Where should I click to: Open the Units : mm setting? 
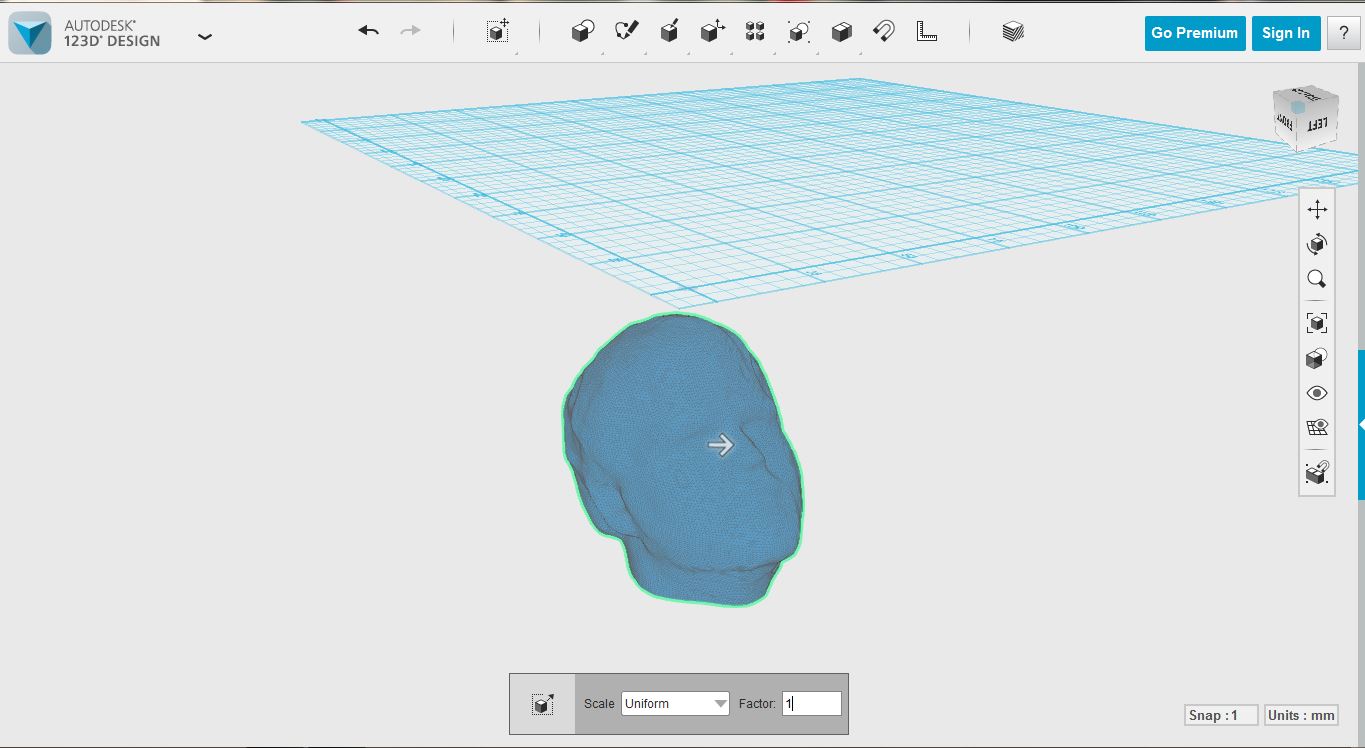click(x=1300, y=715)
